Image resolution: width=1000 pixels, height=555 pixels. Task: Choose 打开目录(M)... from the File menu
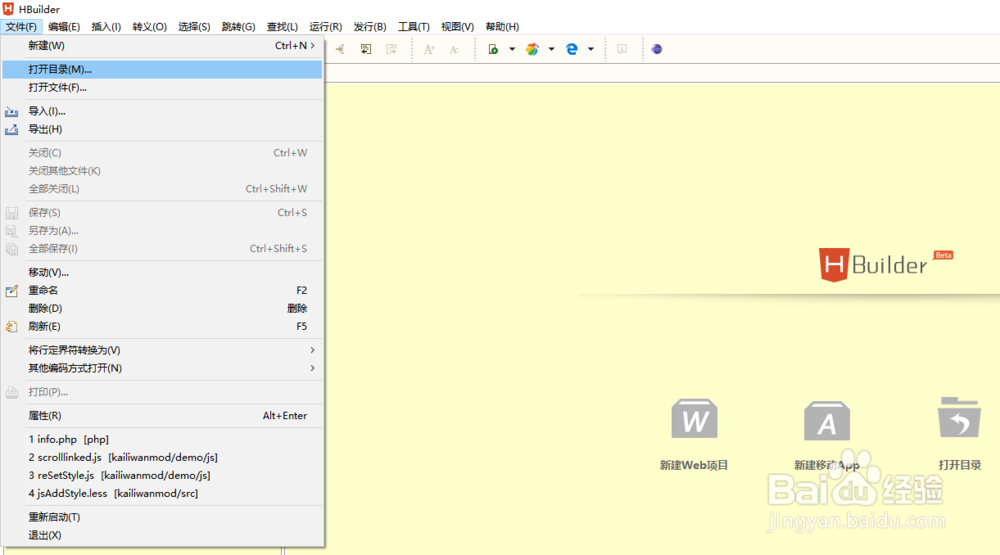point(162,70)
